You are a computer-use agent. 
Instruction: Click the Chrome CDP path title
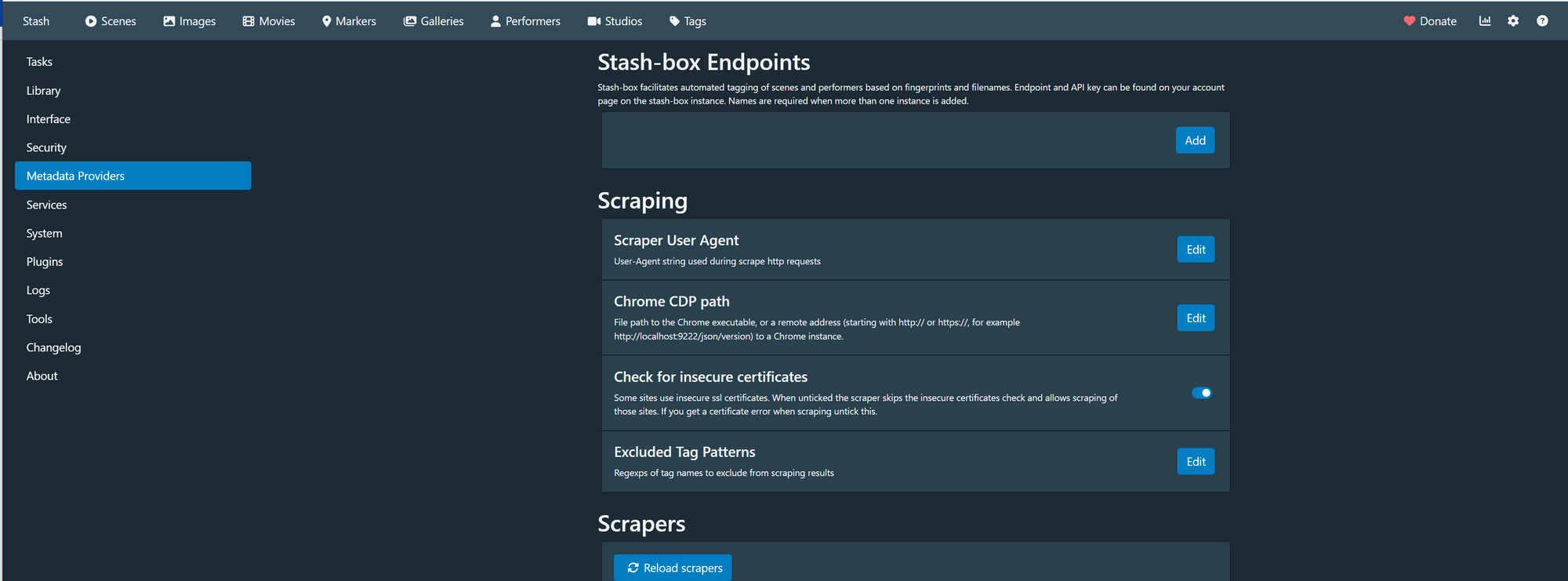coord(672,301)
